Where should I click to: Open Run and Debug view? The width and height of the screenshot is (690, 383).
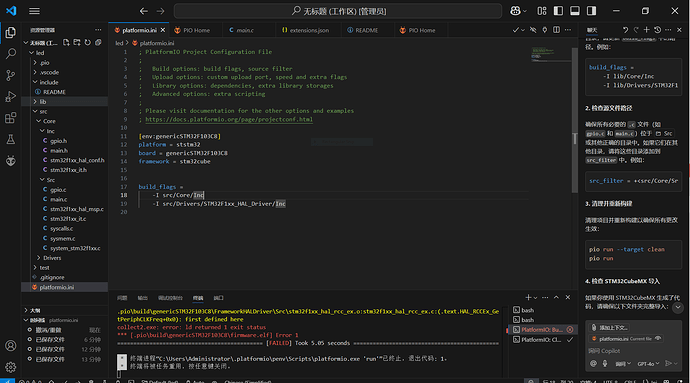(x=11, y=96)
